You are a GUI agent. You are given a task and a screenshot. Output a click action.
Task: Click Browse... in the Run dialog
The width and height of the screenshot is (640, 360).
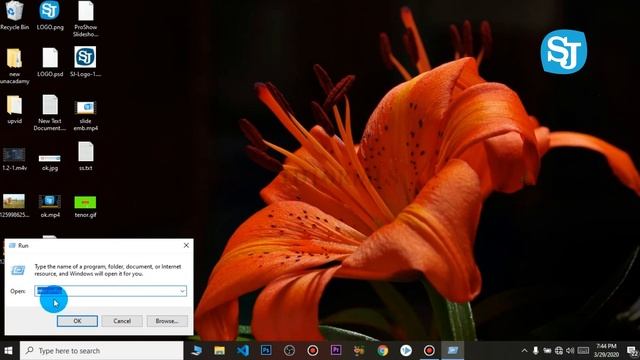coord(167,321)
